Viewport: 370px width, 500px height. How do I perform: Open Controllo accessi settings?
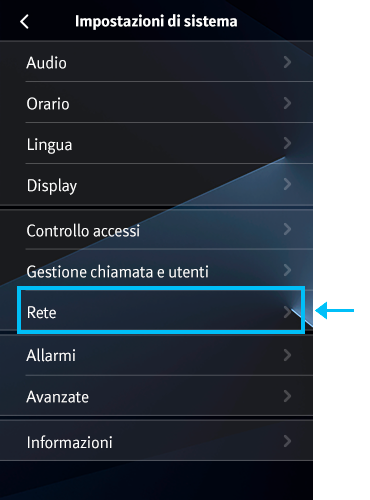pos(156,230)
